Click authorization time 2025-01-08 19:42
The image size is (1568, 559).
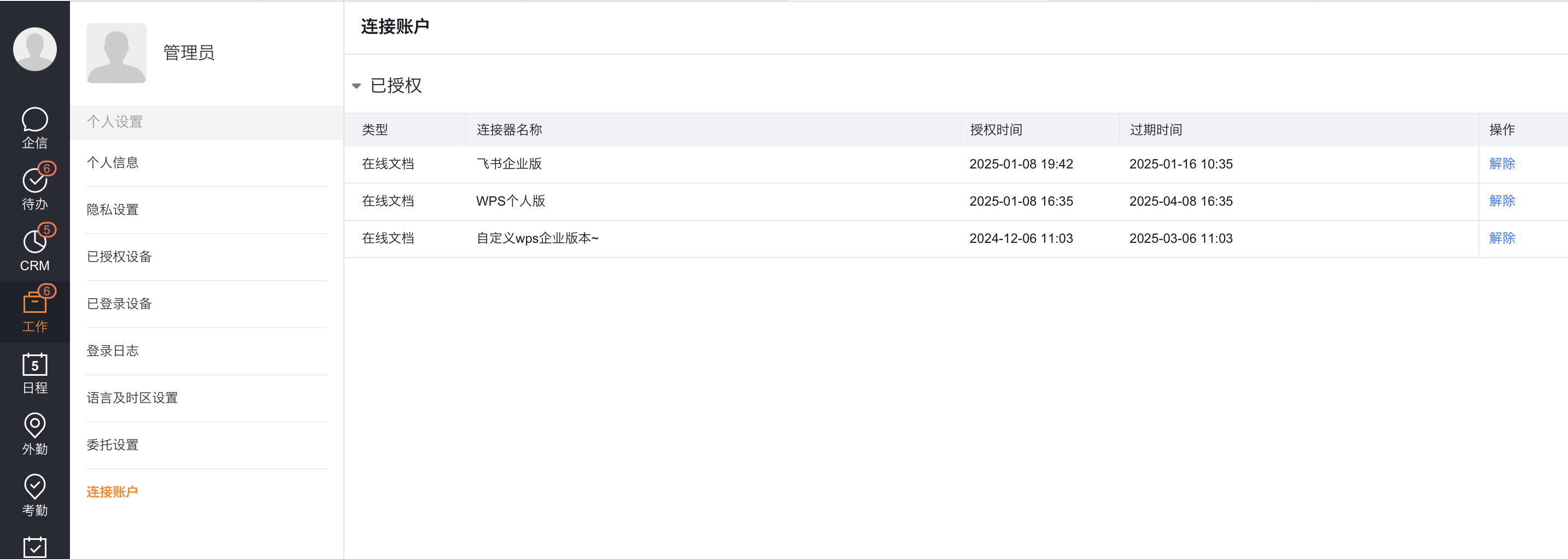click(1021, 164)
